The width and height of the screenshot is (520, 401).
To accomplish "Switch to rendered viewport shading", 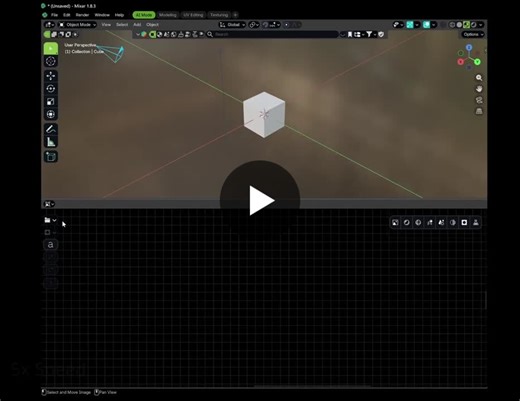I will point(473,25).
